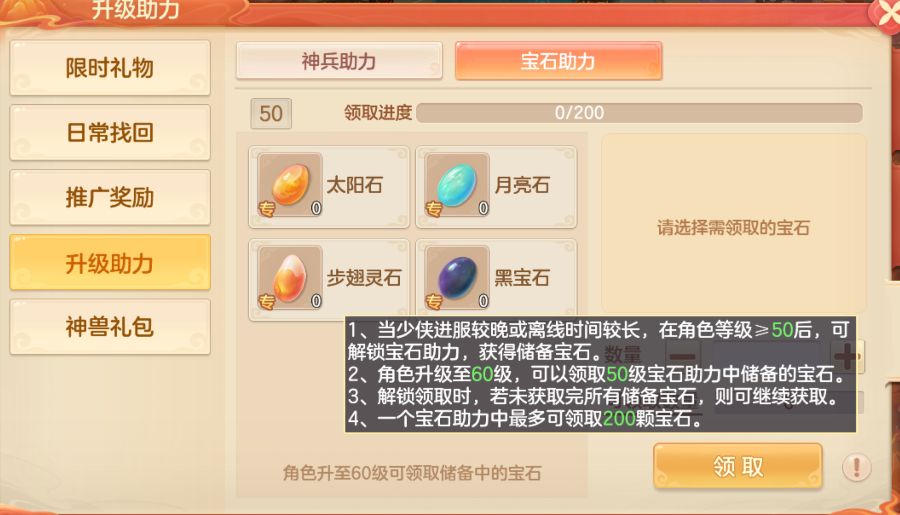This screenshot has height=515, width=900.
Task: Select the 太阳石 orange gem icon
Action: coord(290,185)
